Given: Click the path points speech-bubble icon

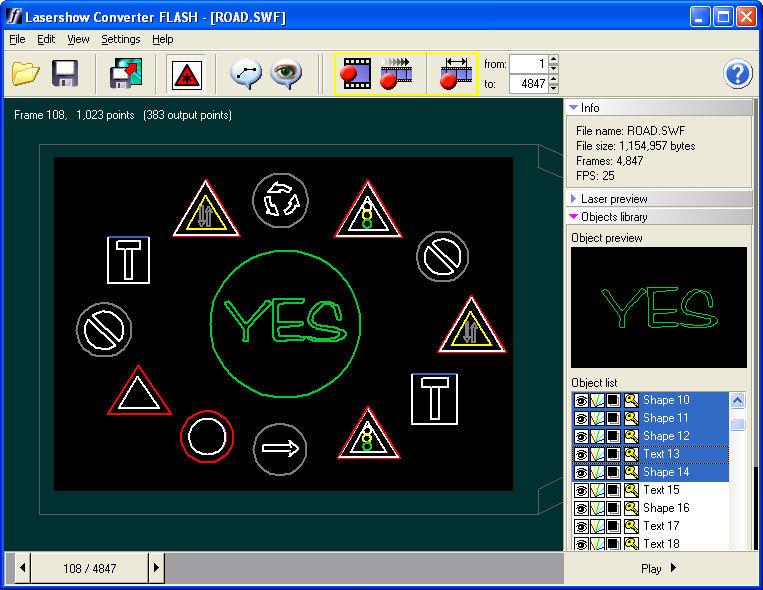Looking at the screenshot, I should tap(245, 74).
